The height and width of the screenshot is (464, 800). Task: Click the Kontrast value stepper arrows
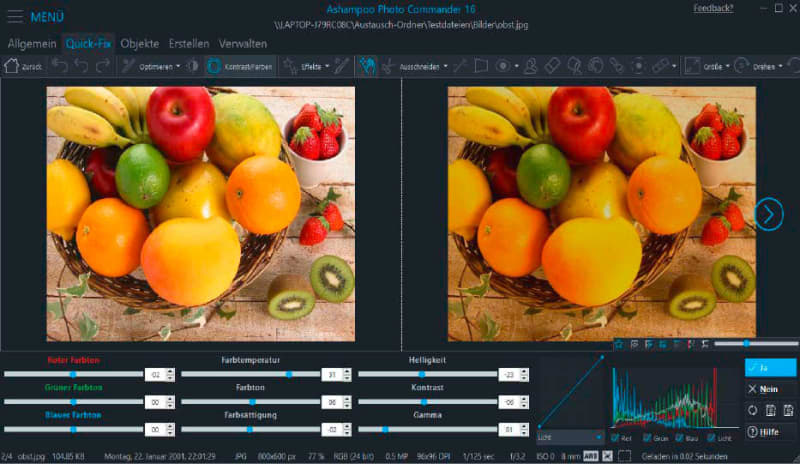coord(524,402)
